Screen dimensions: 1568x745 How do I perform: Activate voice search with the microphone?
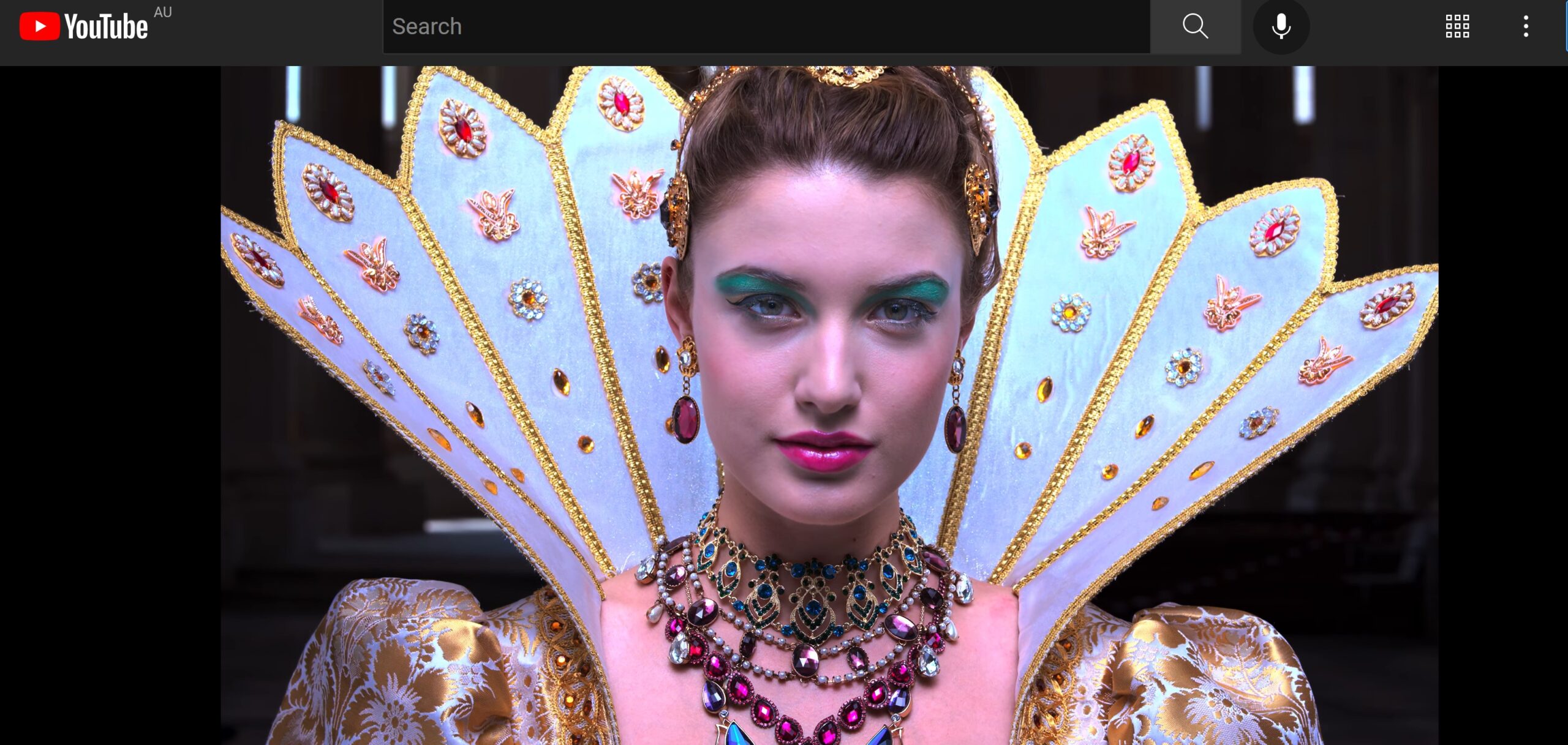point(1281,26)
